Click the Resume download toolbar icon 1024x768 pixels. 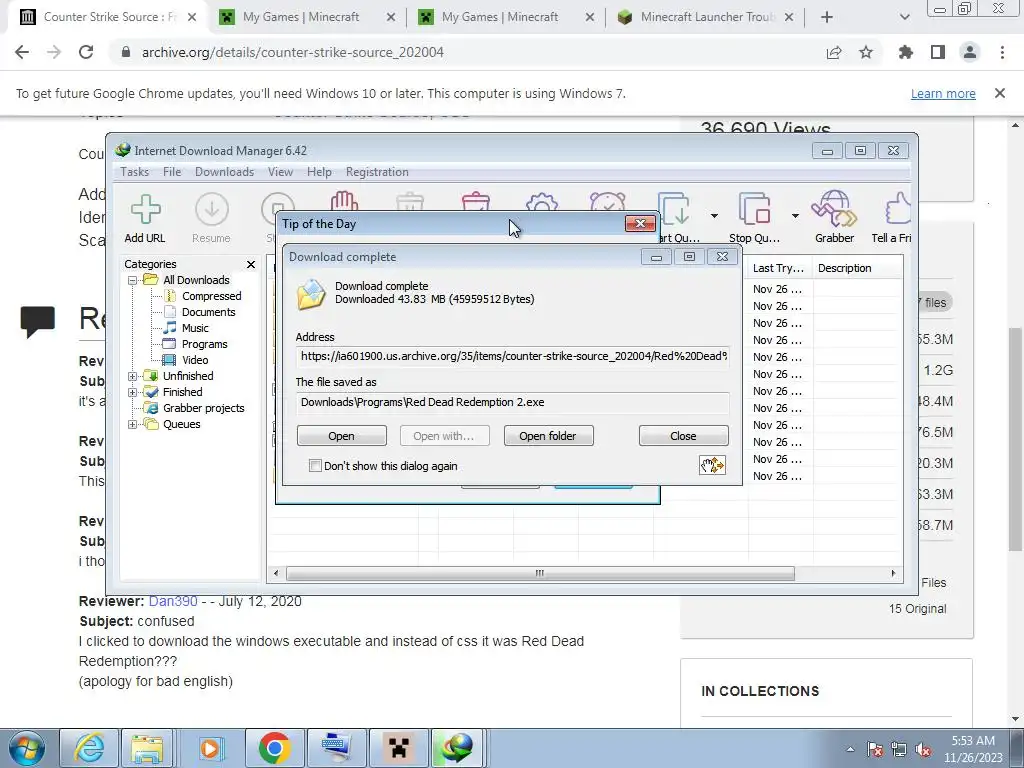[211, 219]
